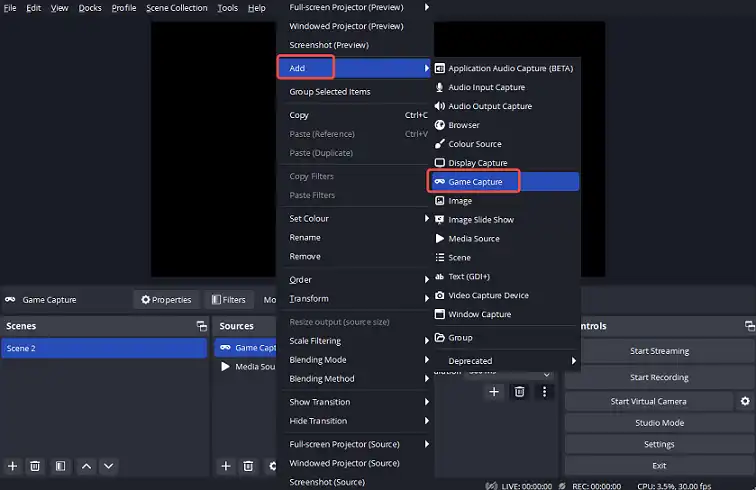756x490 pixels.
Task: Open the Tools menu
Action: 228,8
